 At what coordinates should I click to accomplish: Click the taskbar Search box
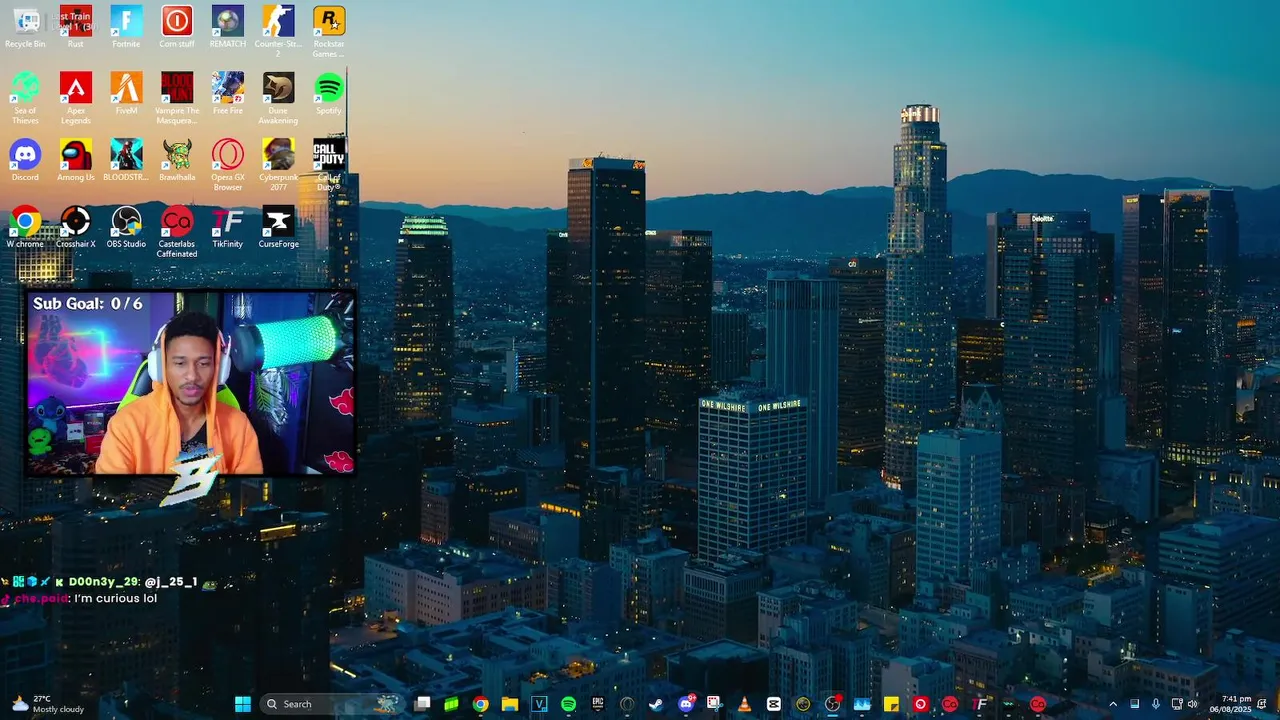pos(331,704)
